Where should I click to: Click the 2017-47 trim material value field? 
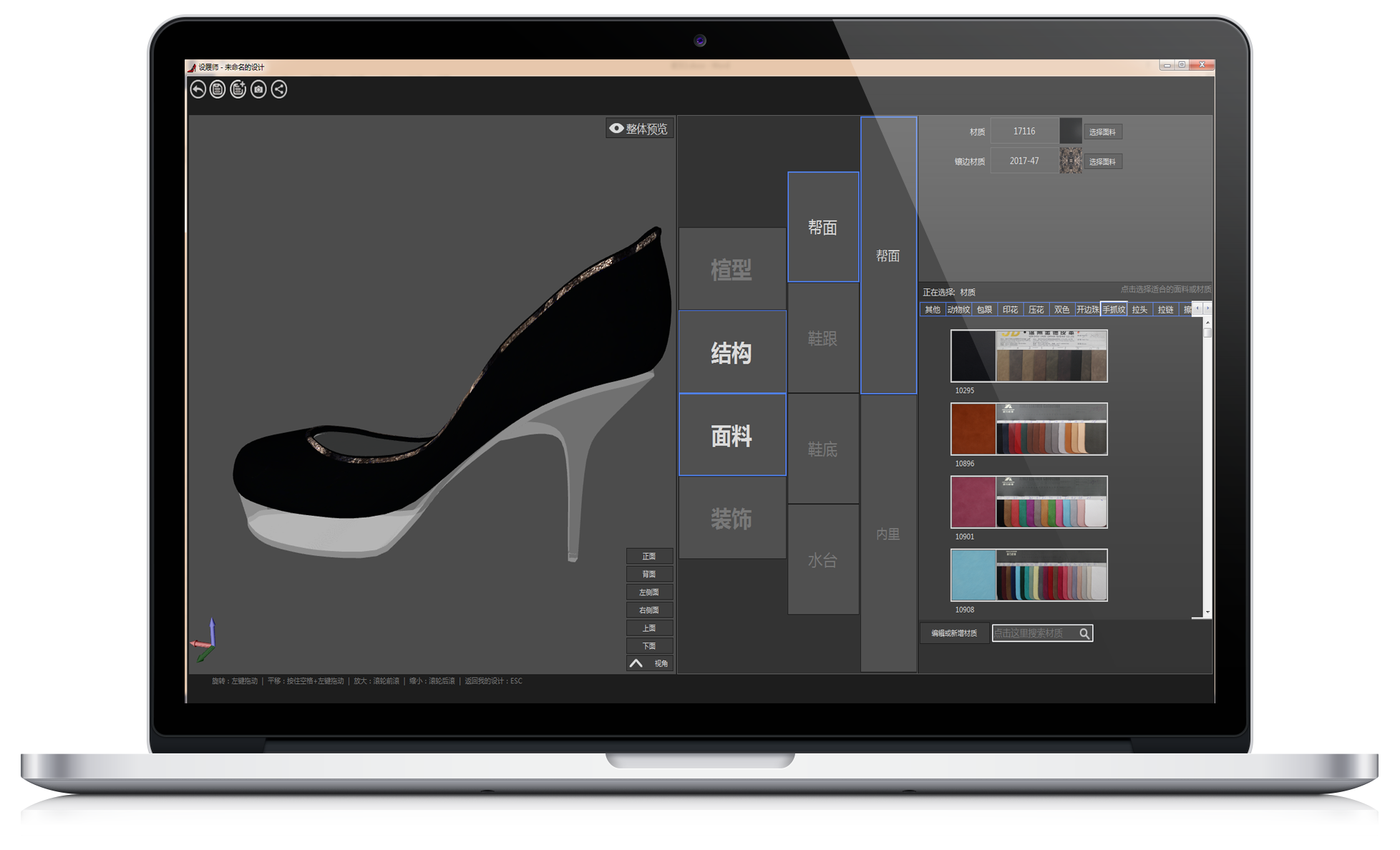(1024, 161)
